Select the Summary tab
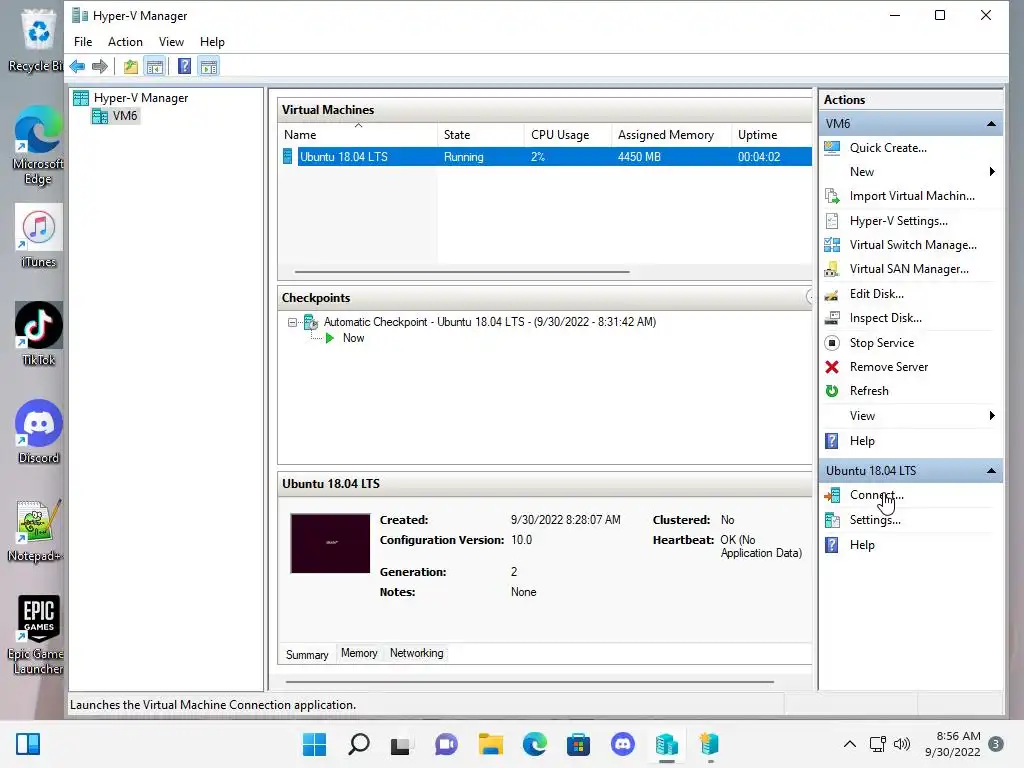Image resolution: width=1024 pixels, height=768 pixels. (x=307, y=654)
